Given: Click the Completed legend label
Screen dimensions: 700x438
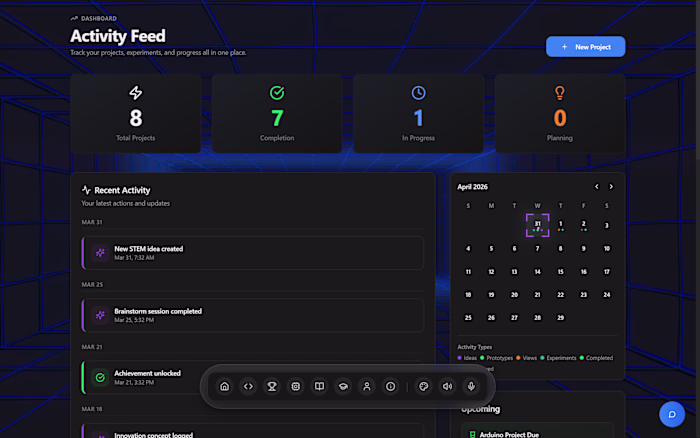Looking at the screenshot, I should (599, 358).
